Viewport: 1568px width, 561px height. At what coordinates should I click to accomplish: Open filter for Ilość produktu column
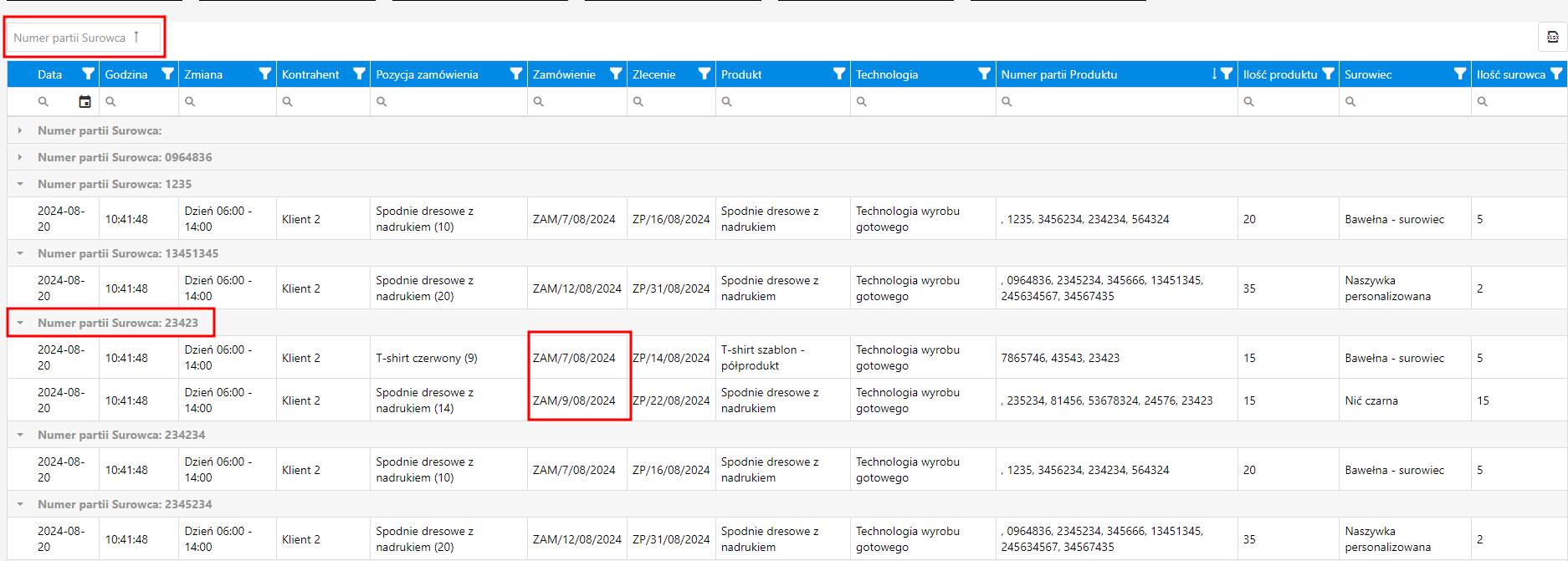[x=1328, y=74]
